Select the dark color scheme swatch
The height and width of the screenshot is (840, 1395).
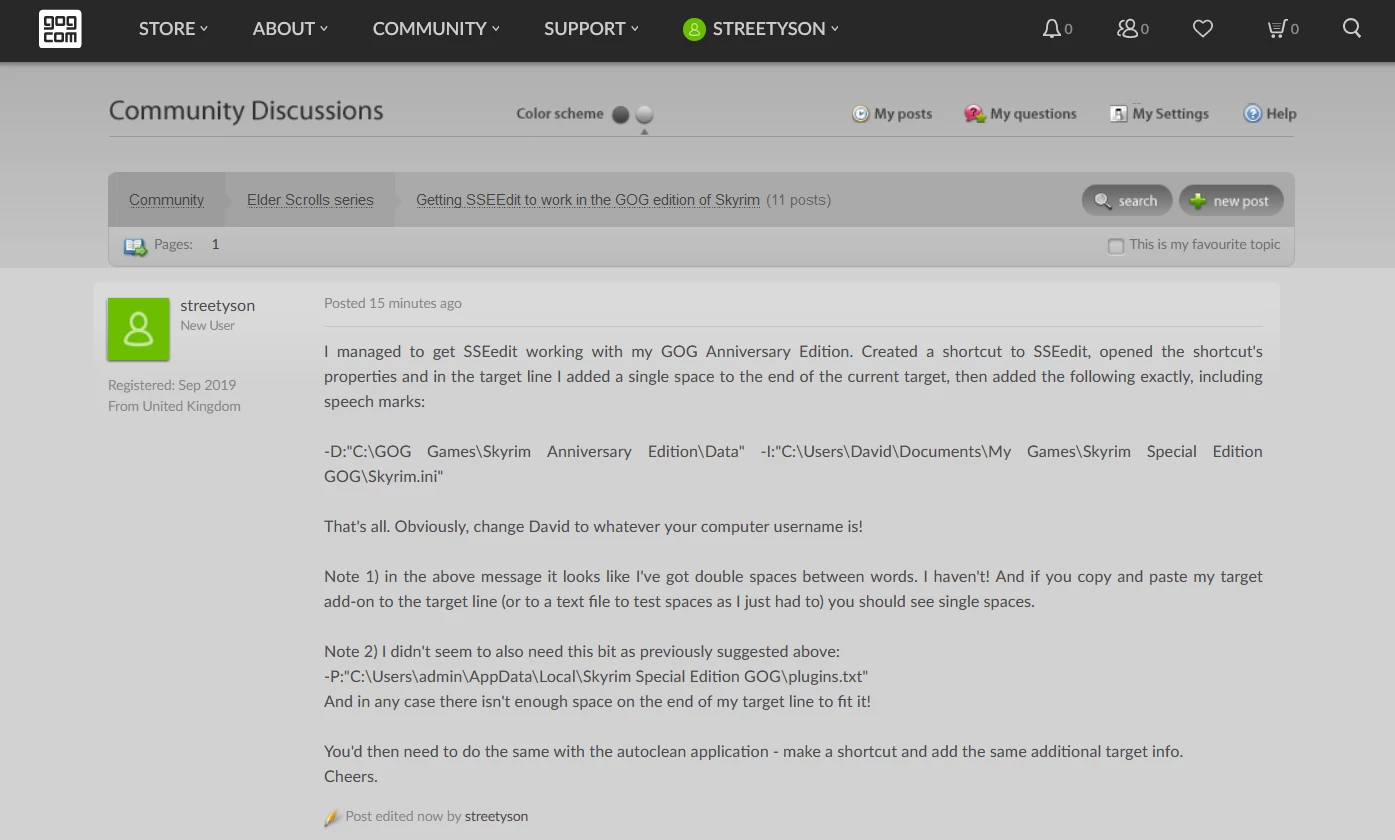point(620,115)
